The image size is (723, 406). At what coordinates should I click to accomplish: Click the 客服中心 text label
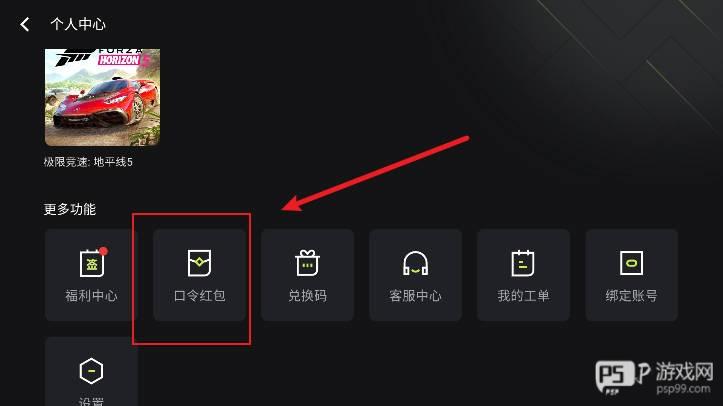(x=415, y=295)
